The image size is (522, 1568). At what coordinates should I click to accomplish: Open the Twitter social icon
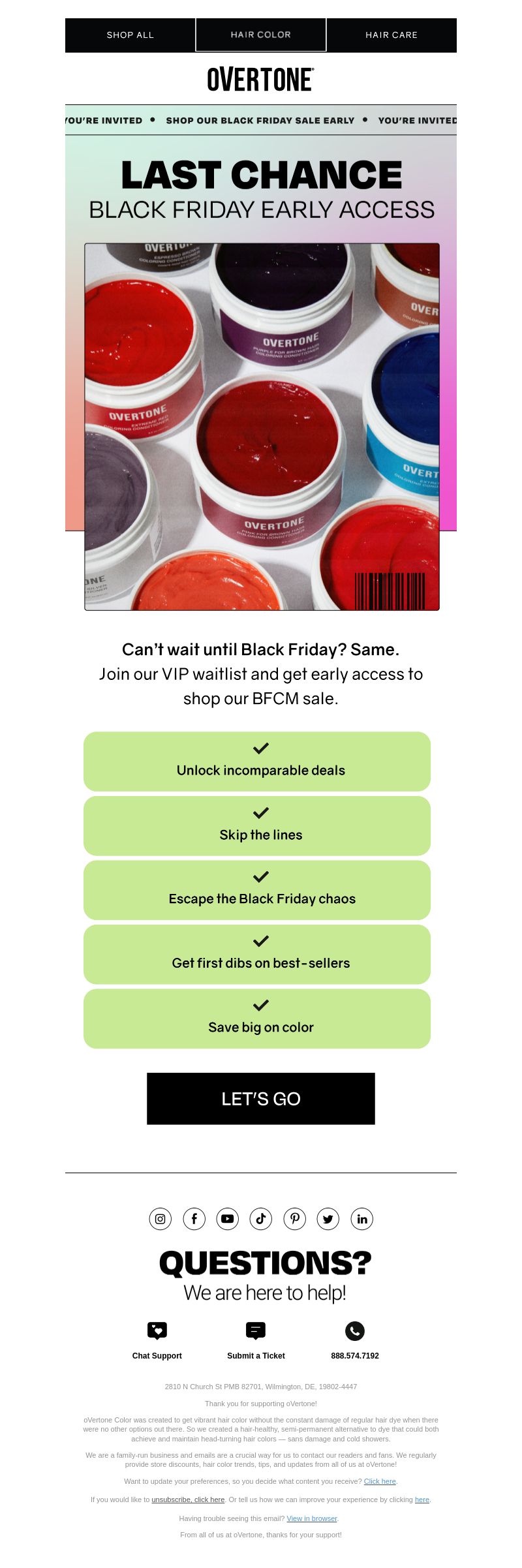pos(328,1218)
